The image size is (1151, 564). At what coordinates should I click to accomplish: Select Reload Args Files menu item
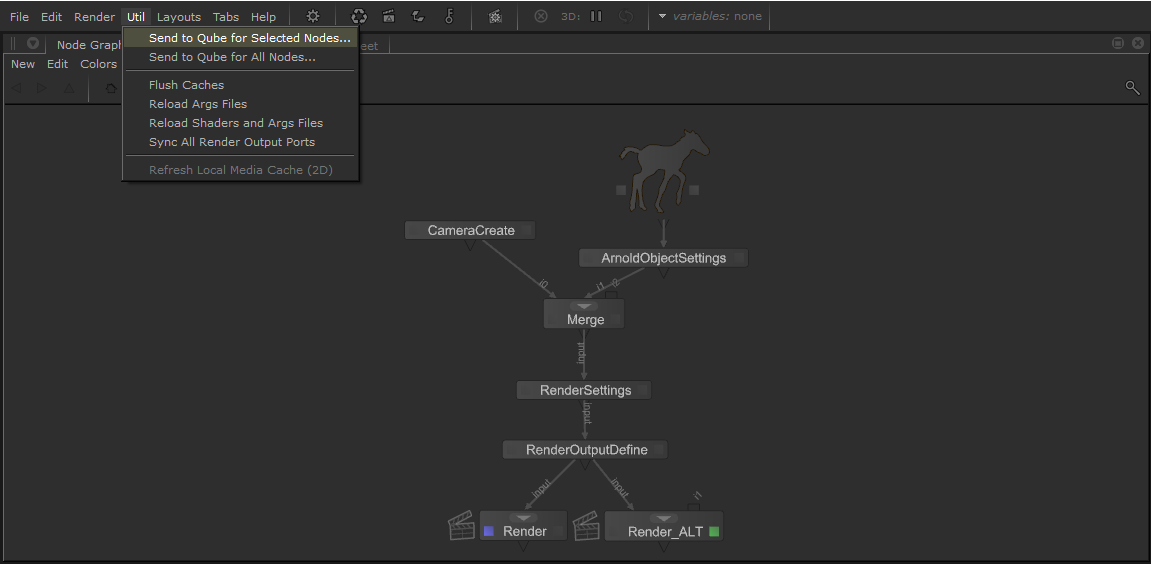coord(241,104)
